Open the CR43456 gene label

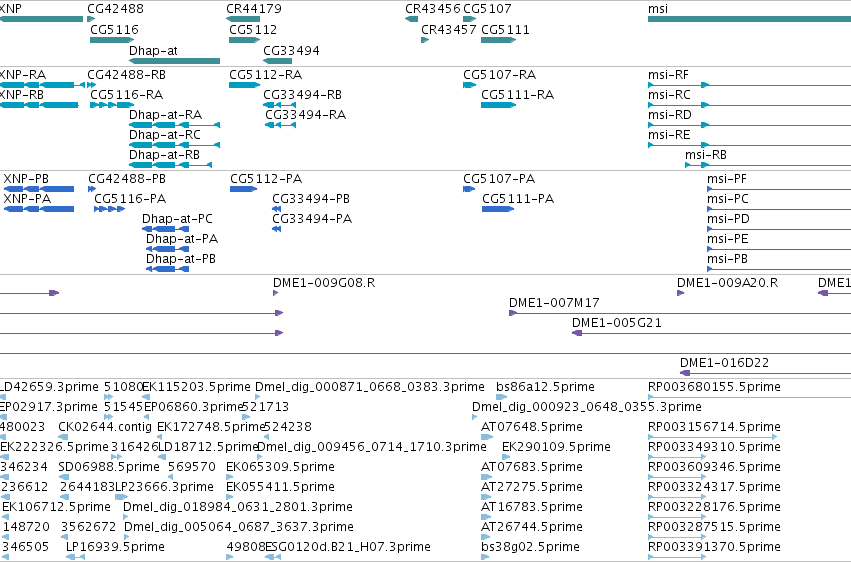(x=433, y=9)
